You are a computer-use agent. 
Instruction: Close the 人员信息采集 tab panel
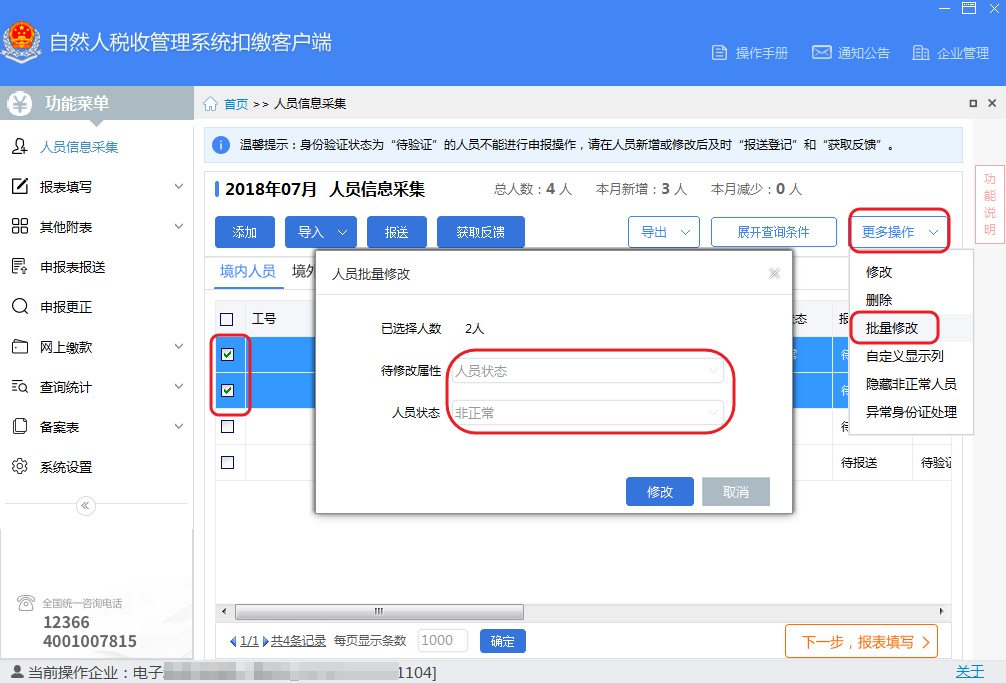click(992, 103)
